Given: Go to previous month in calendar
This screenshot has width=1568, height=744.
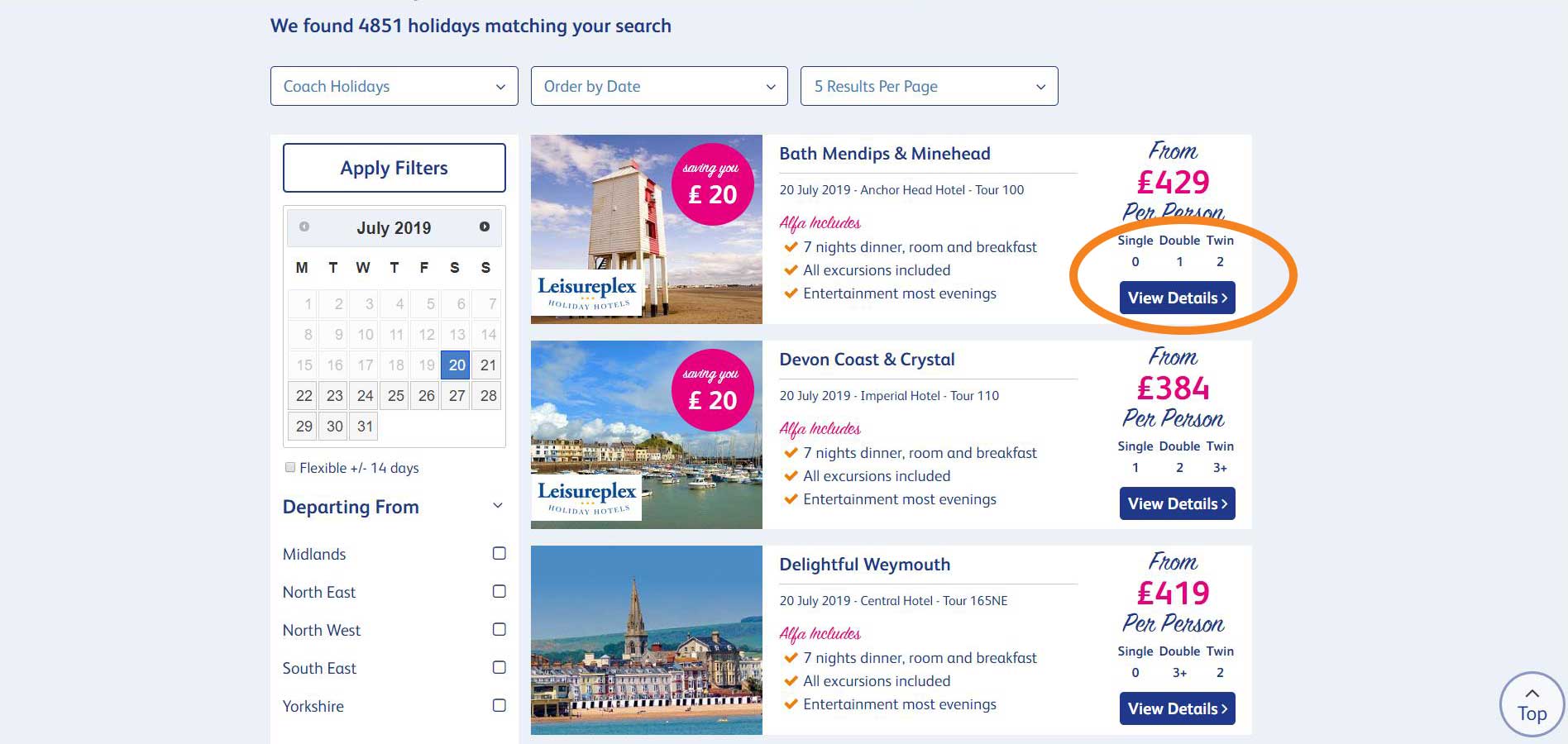Looking at the screenshot, I should tap(304, 227).
